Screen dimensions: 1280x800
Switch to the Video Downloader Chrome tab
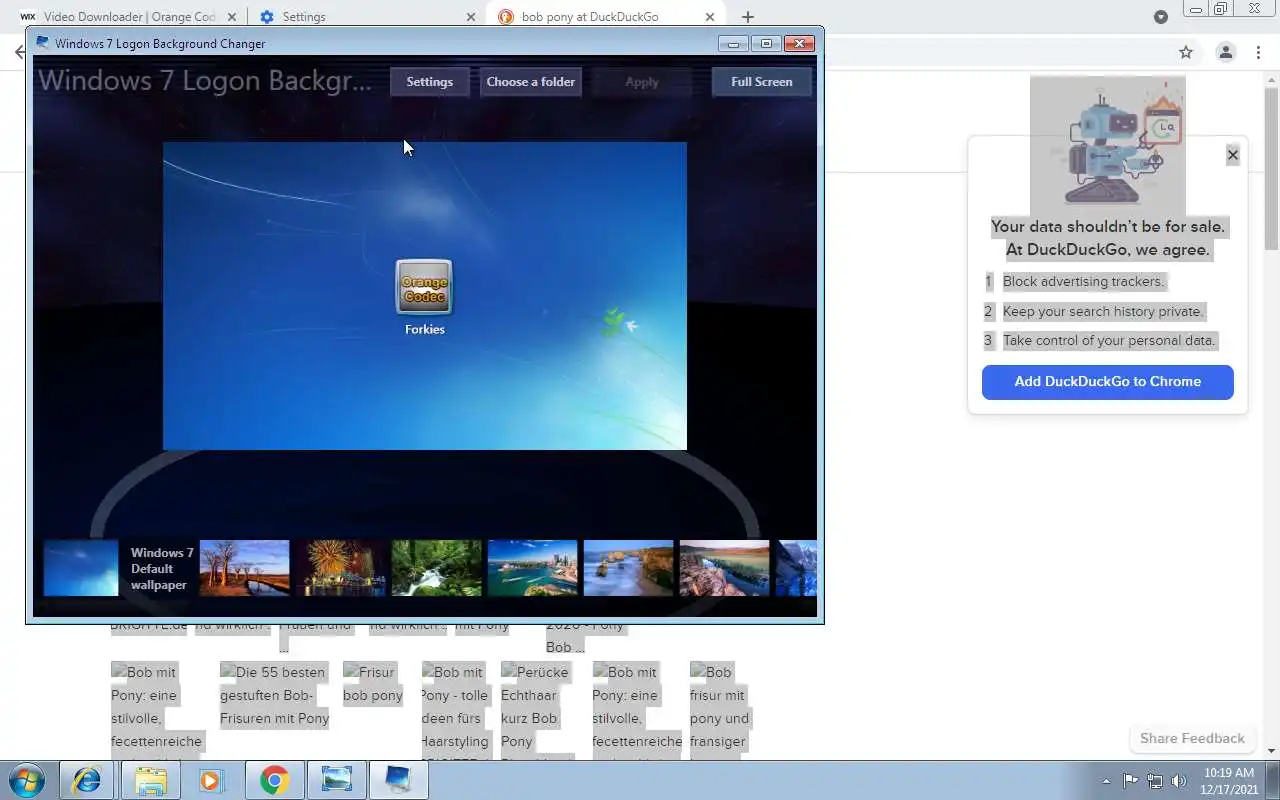[130, 17]
